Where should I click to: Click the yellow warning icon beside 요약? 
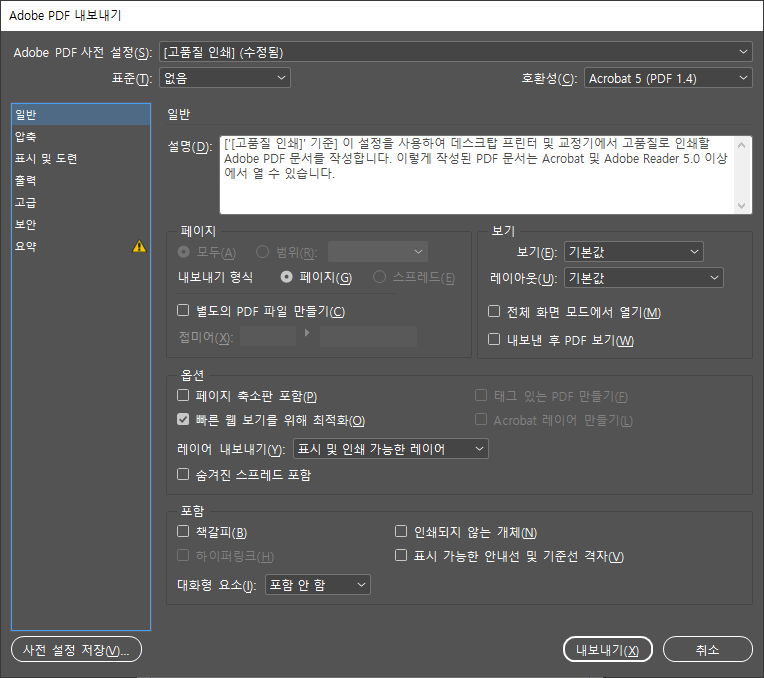point(139,247)
